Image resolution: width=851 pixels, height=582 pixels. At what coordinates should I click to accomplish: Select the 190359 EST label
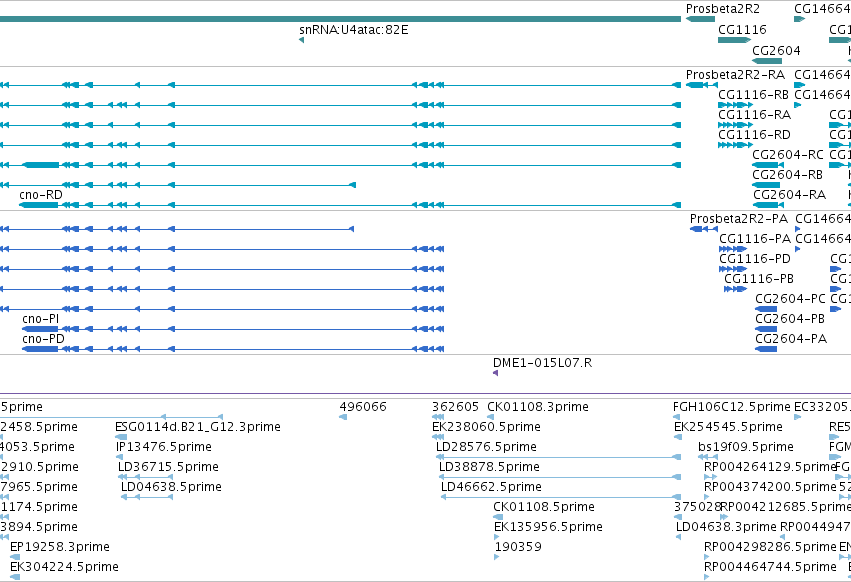coord(518,547)
